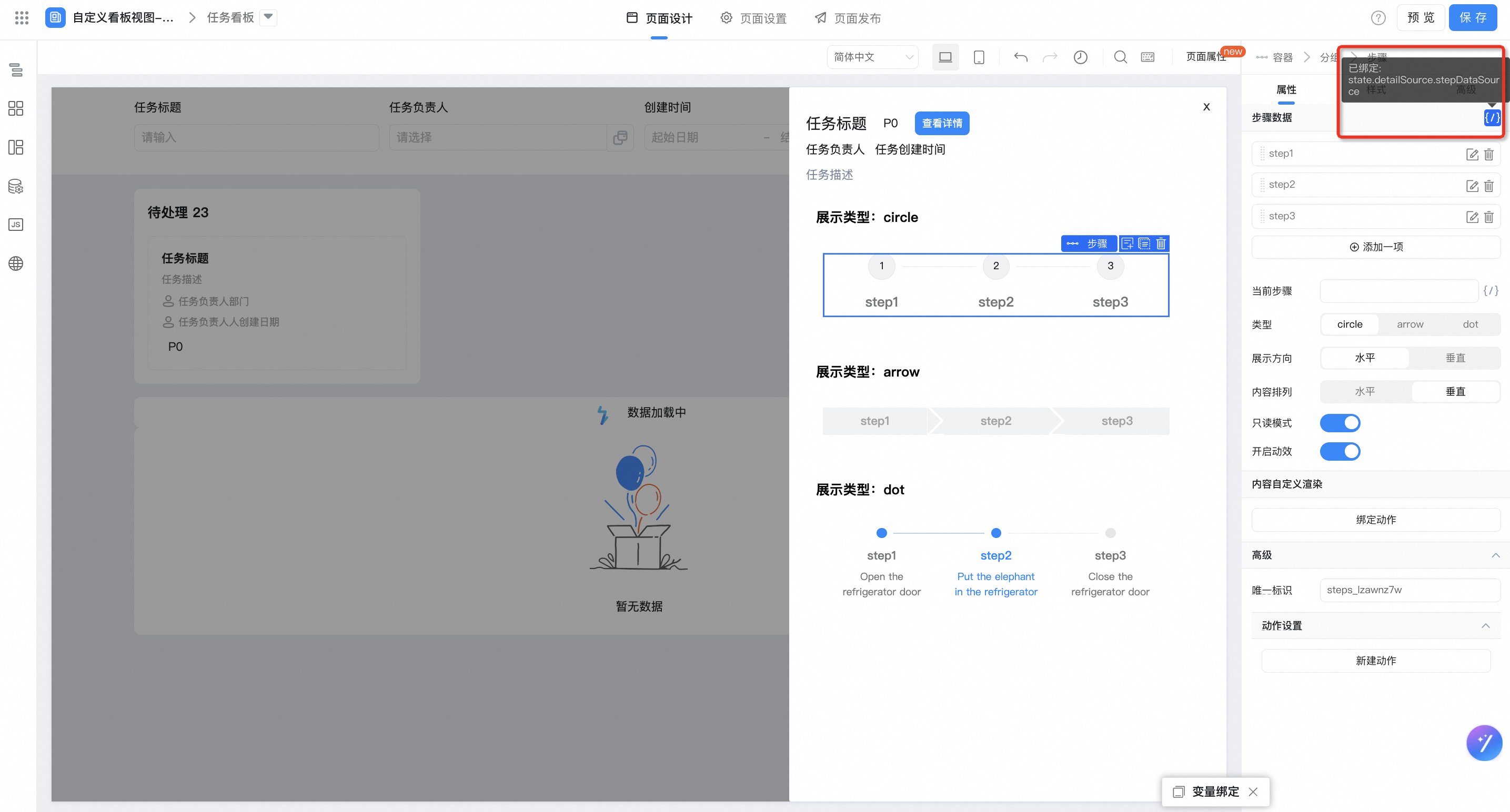Screen dimensions: 1510x812
Task: Click the step2 arrow step
Action: [x=996, y=421]
